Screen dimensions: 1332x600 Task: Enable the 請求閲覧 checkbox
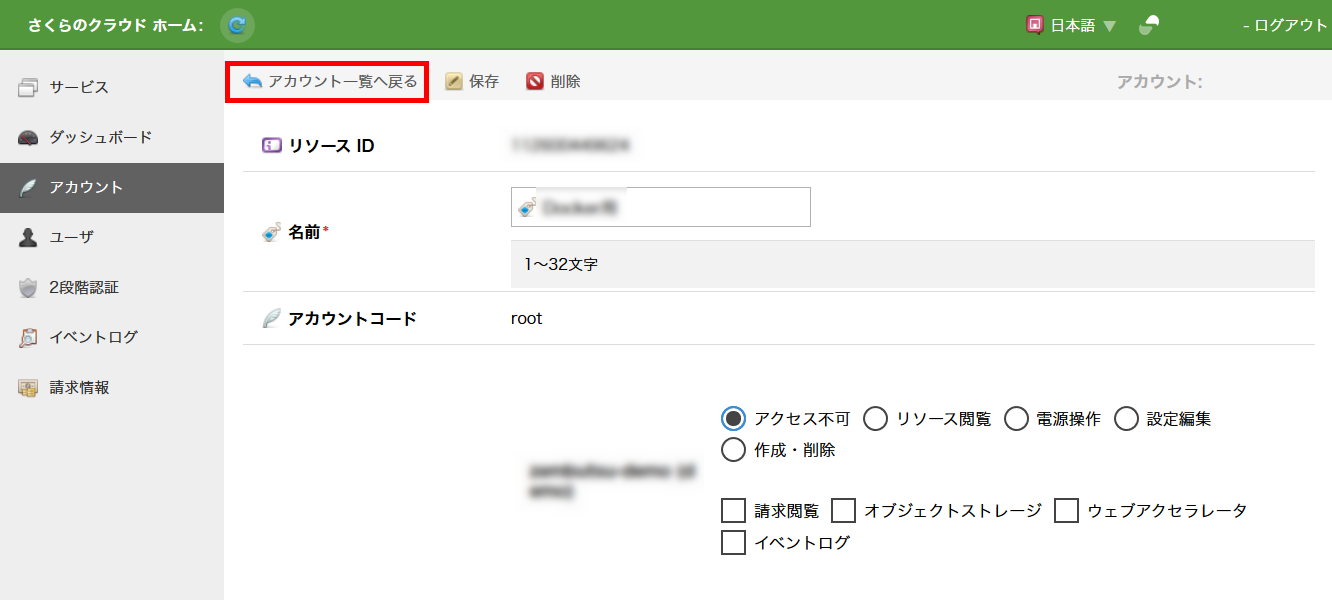tap(733, 511)
